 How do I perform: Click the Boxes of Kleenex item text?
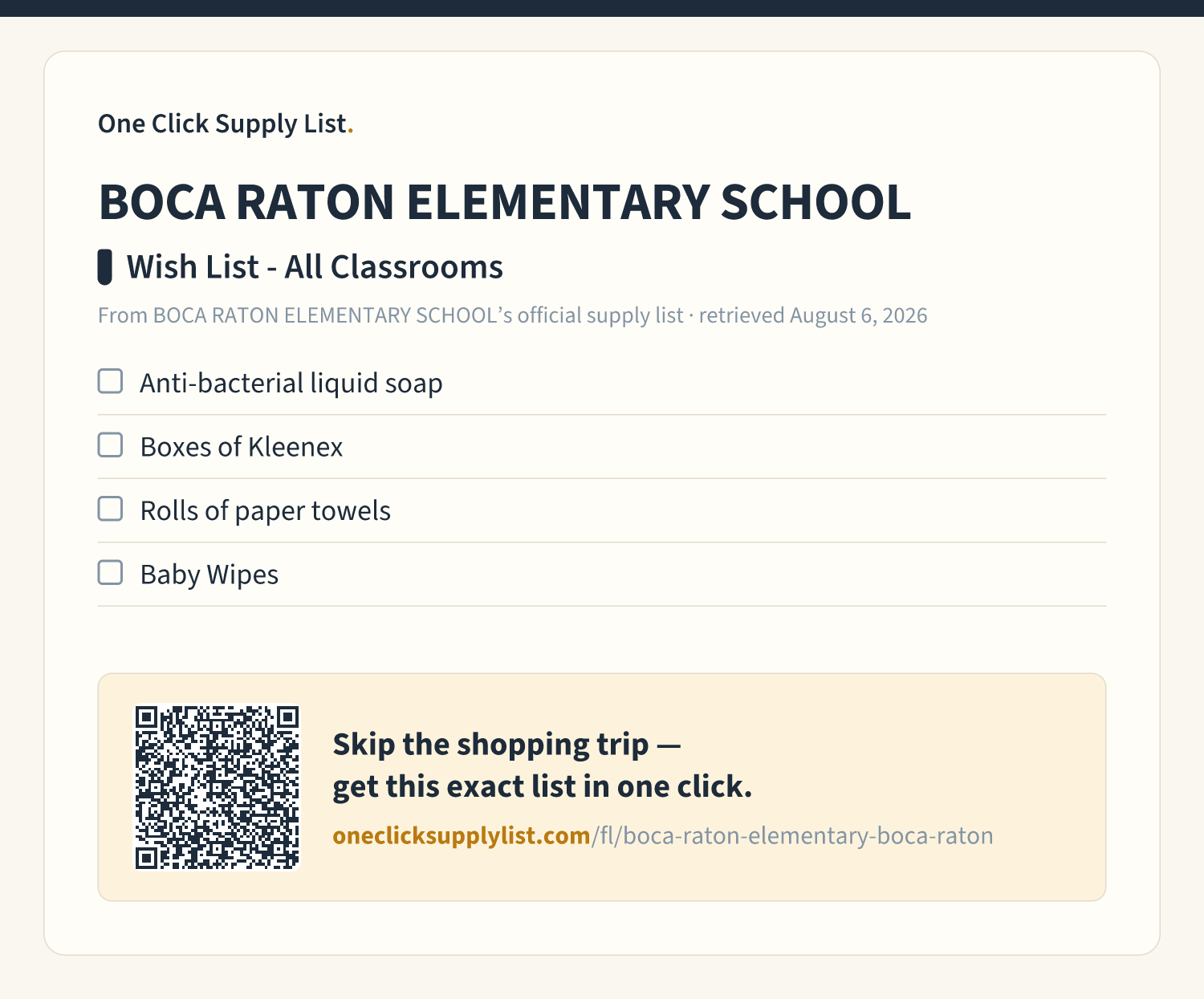pos(242,447)
